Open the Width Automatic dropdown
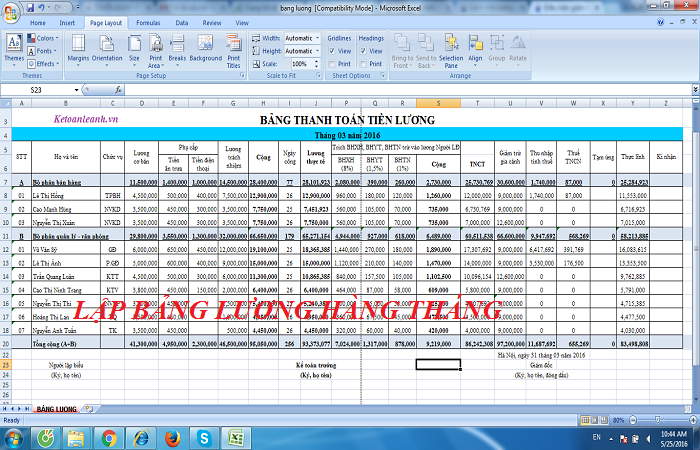 pos(317,38)
